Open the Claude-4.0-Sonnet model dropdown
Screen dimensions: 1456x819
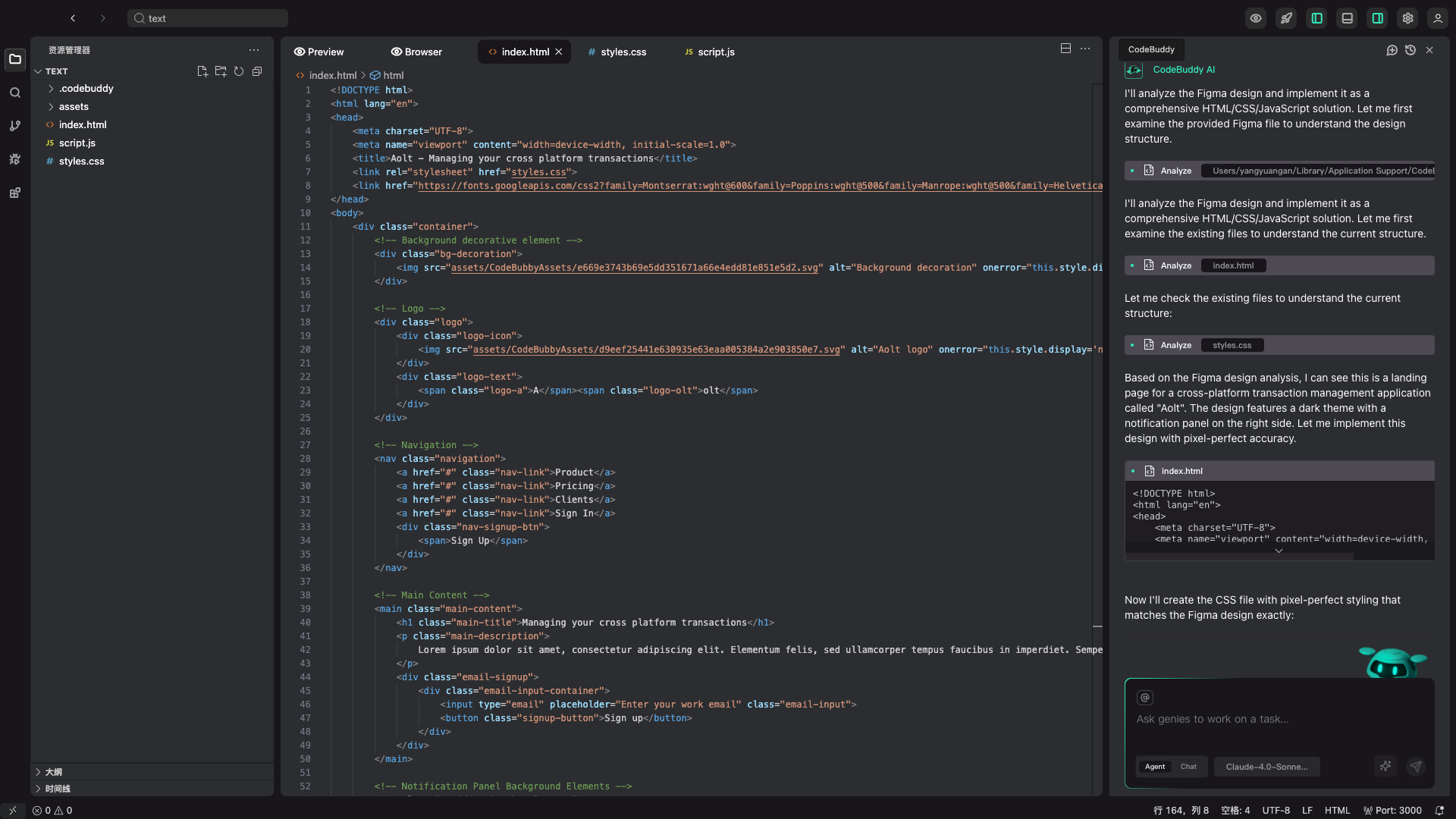(x=1266, y=767)
